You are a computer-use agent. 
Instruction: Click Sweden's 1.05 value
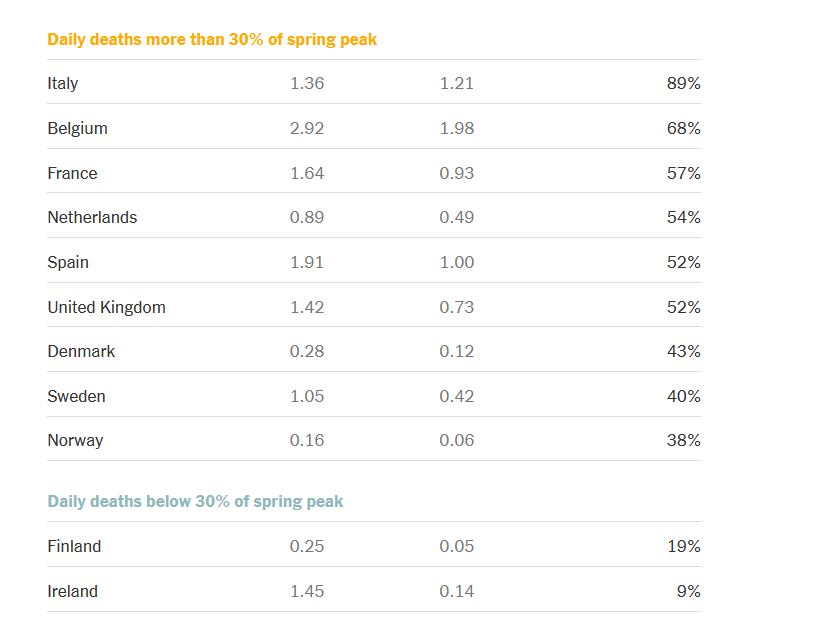307,396
